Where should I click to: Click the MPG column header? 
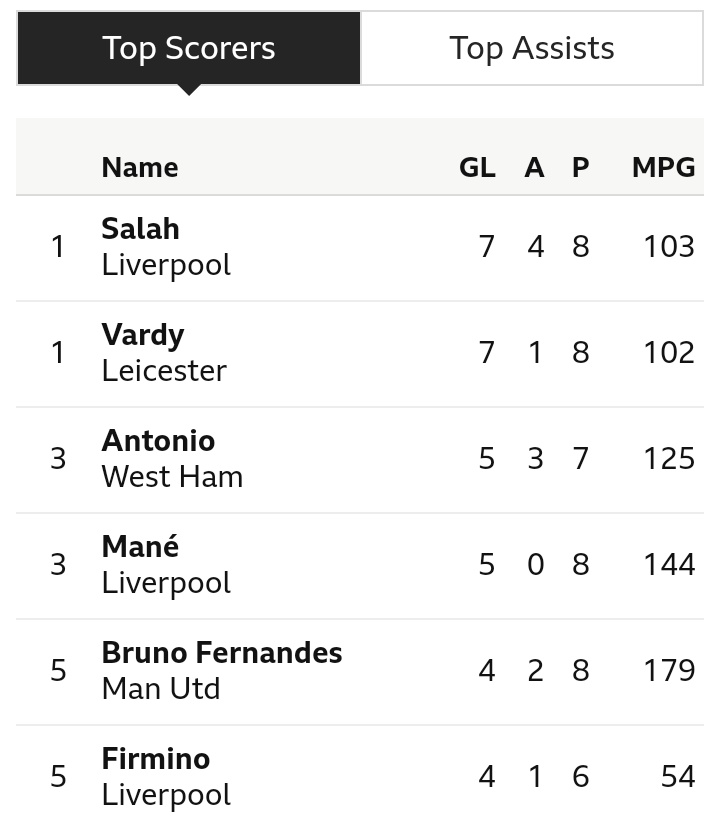click(663, 168)
